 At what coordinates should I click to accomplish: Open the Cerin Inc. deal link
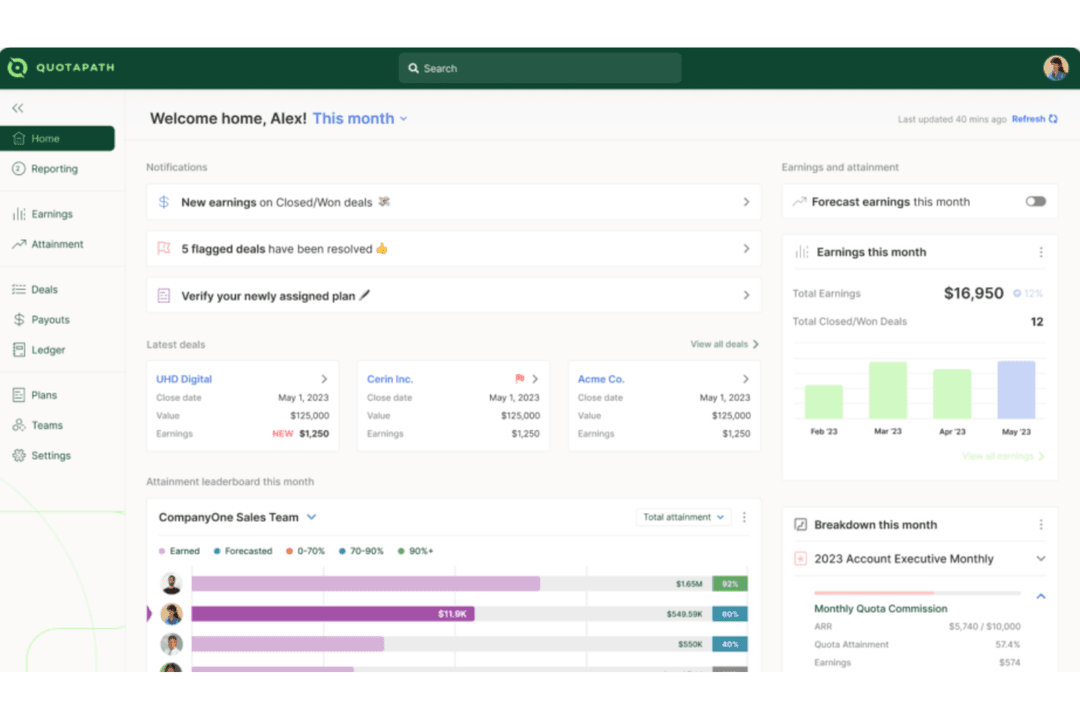390,379
